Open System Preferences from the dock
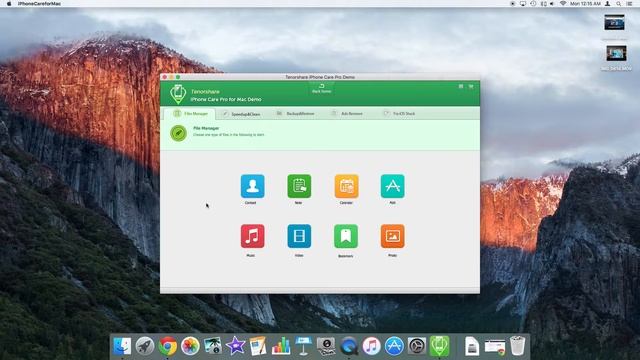This screenshot has height=360, width=640. tap(417, 346)
